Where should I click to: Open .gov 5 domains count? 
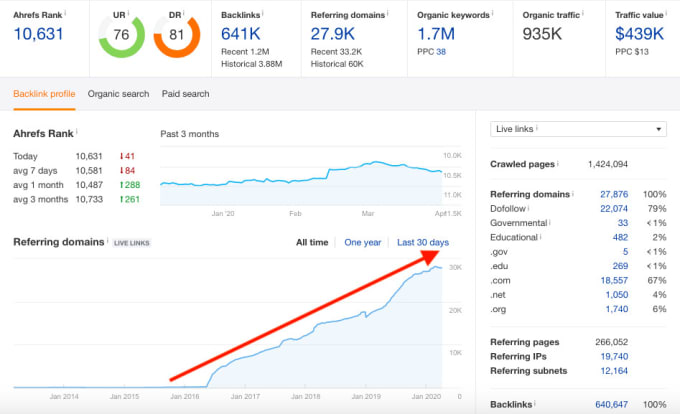click(625, 251)
